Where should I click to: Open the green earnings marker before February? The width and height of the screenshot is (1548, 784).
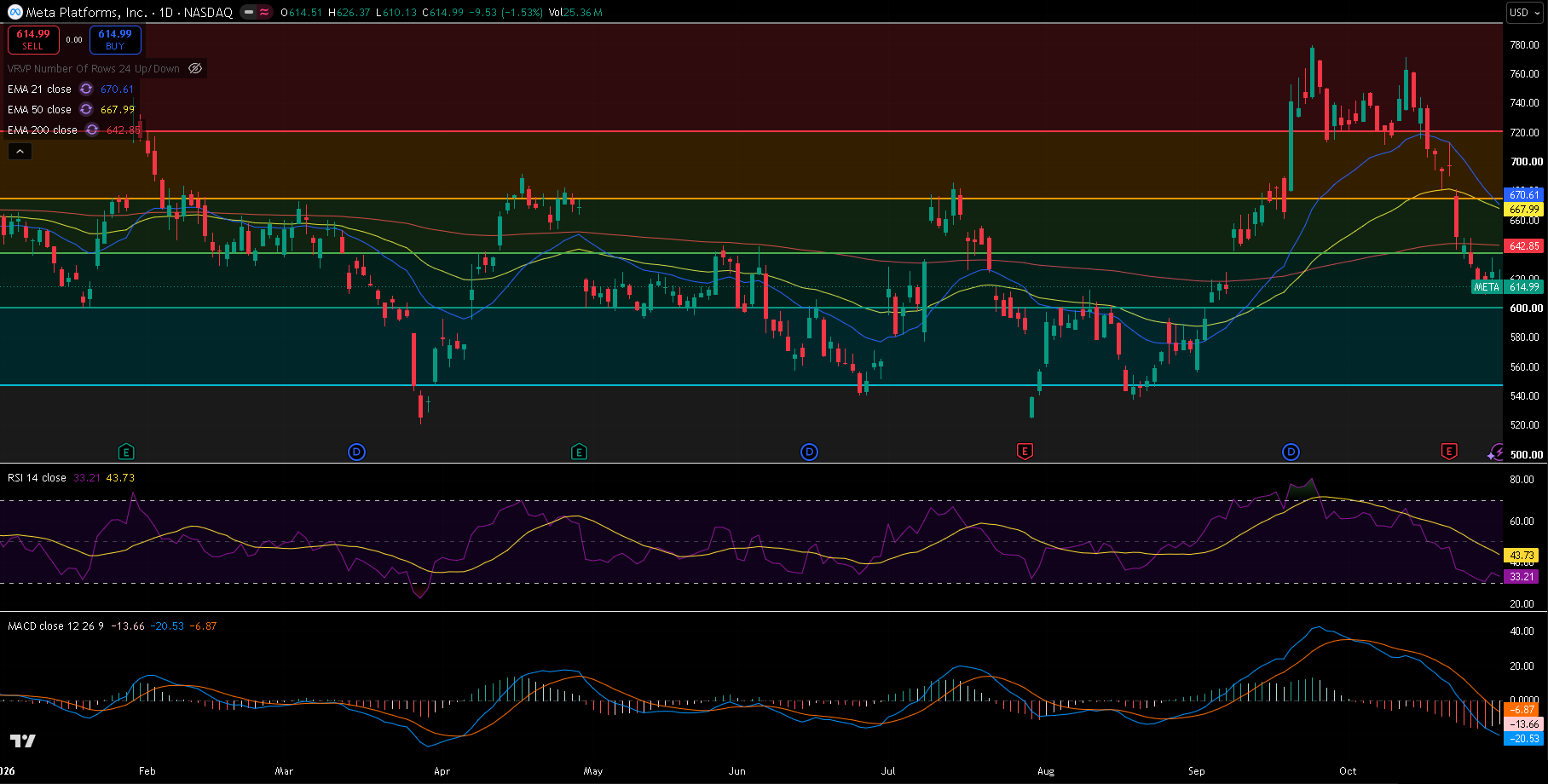(x=126, y=452)
